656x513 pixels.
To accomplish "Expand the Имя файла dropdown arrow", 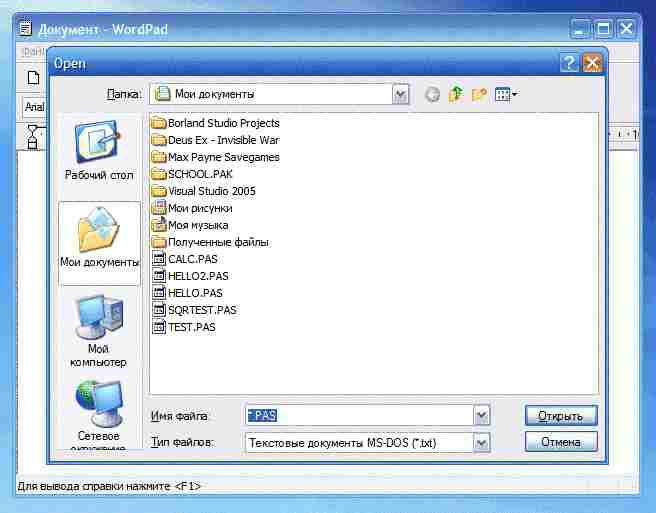I will [x=481, y=416].
